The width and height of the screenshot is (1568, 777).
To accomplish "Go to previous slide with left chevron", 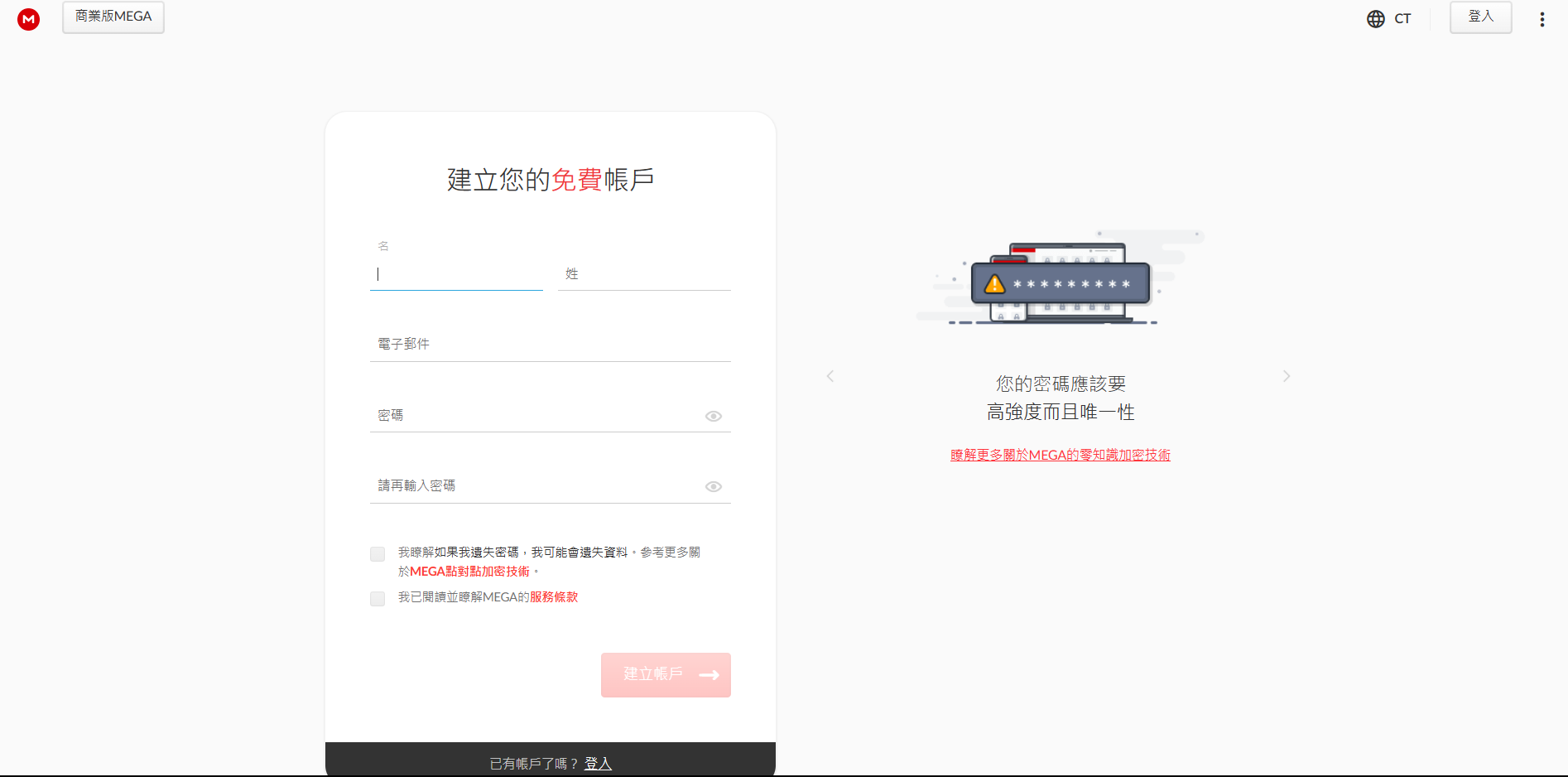I will (830, 376).
